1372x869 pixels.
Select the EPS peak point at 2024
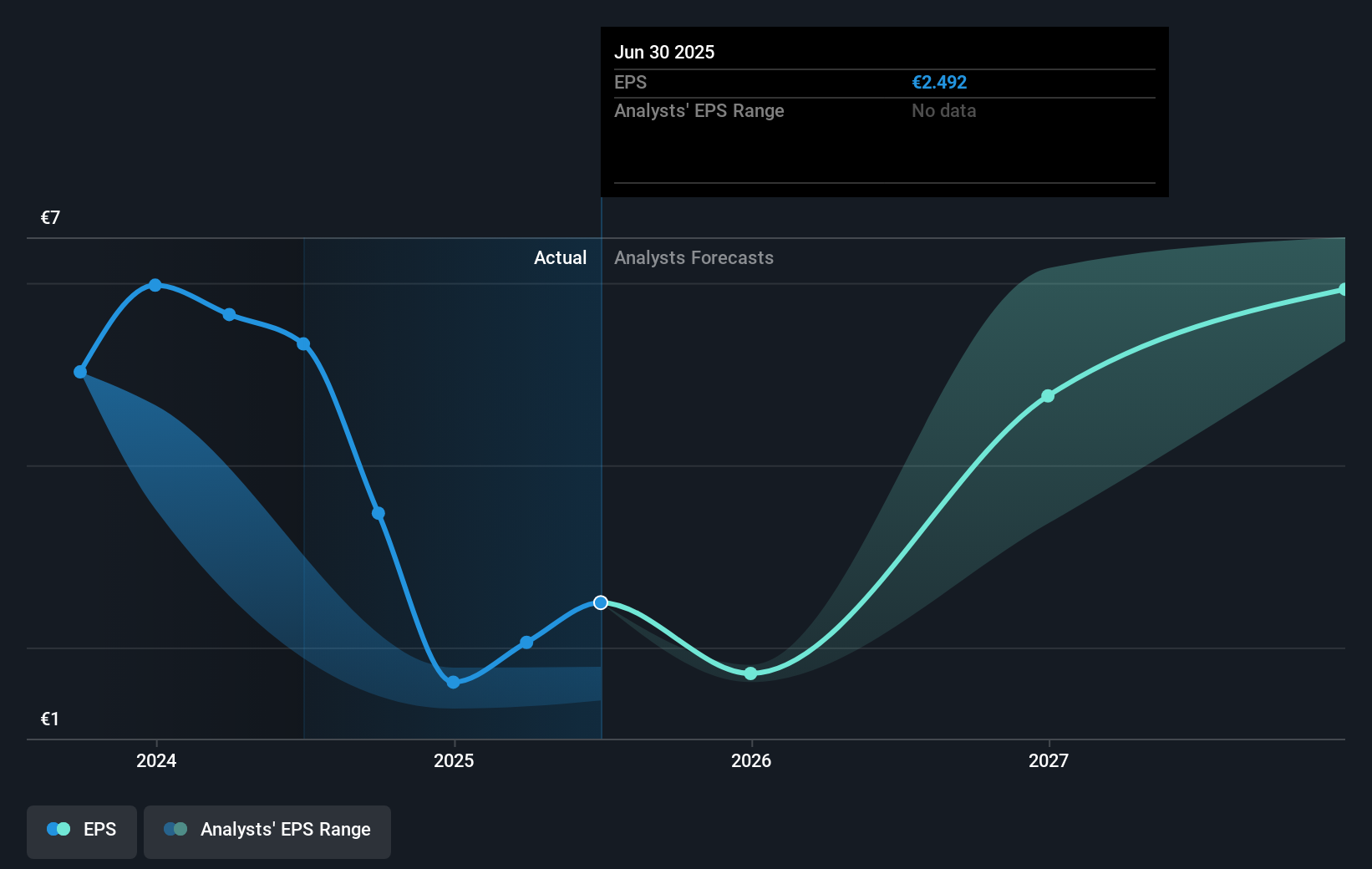155,285
